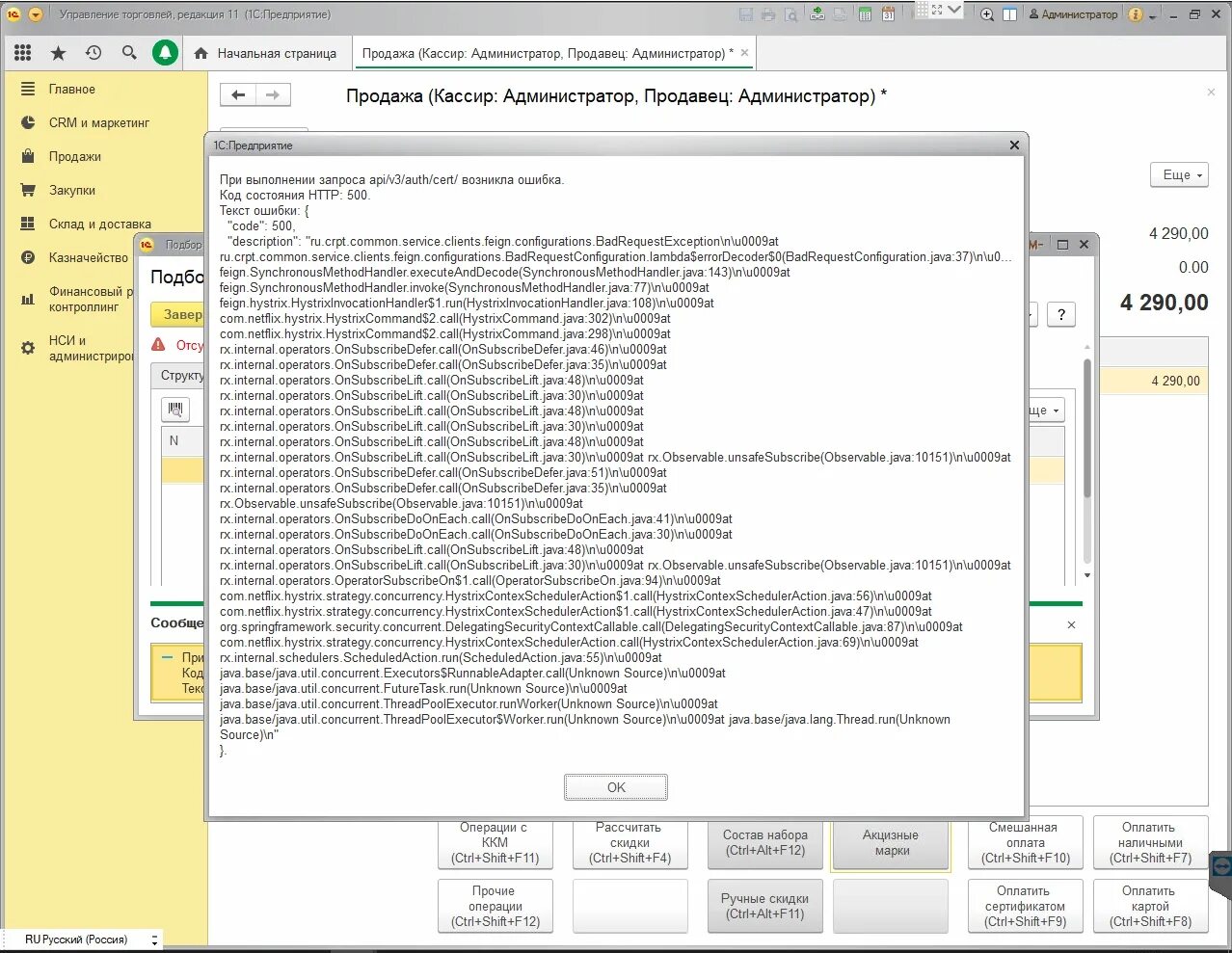Close the 1С:Предприятие error dialog
1232x953 pixels.
[x=1014, y=145]
